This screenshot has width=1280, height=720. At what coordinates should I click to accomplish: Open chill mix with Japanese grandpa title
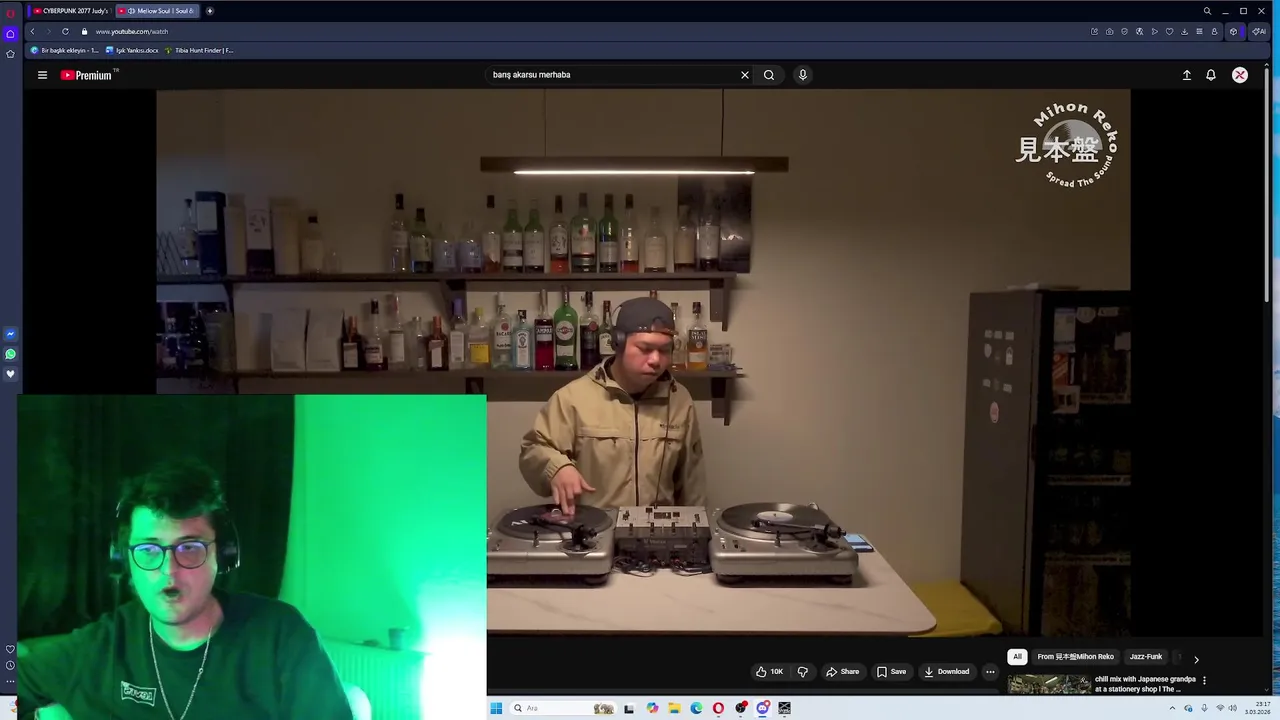pos(1145,684)
